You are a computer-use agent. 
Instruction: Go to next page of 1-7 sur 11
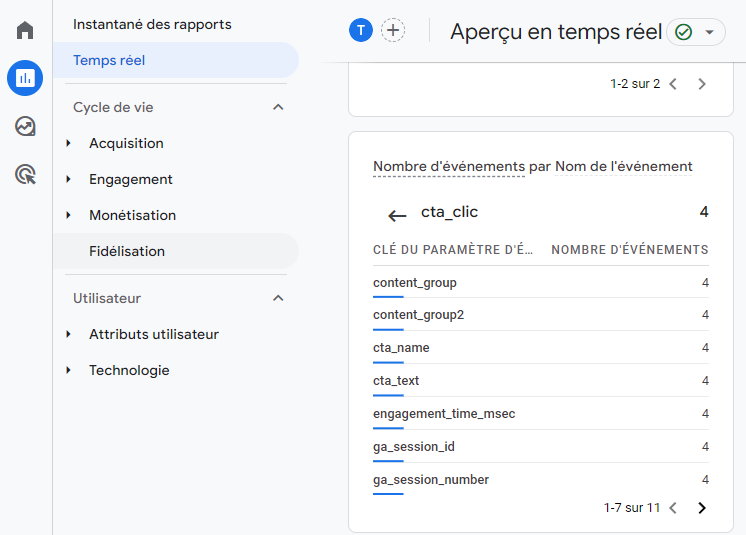tap(702, 508)
